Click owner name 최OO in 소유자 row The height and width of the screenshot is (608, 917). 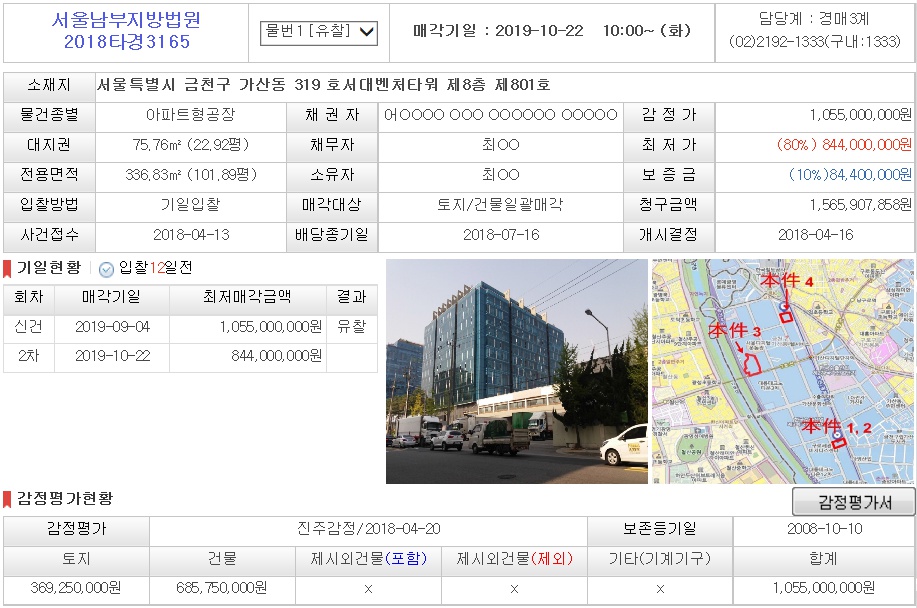[501, 174]
